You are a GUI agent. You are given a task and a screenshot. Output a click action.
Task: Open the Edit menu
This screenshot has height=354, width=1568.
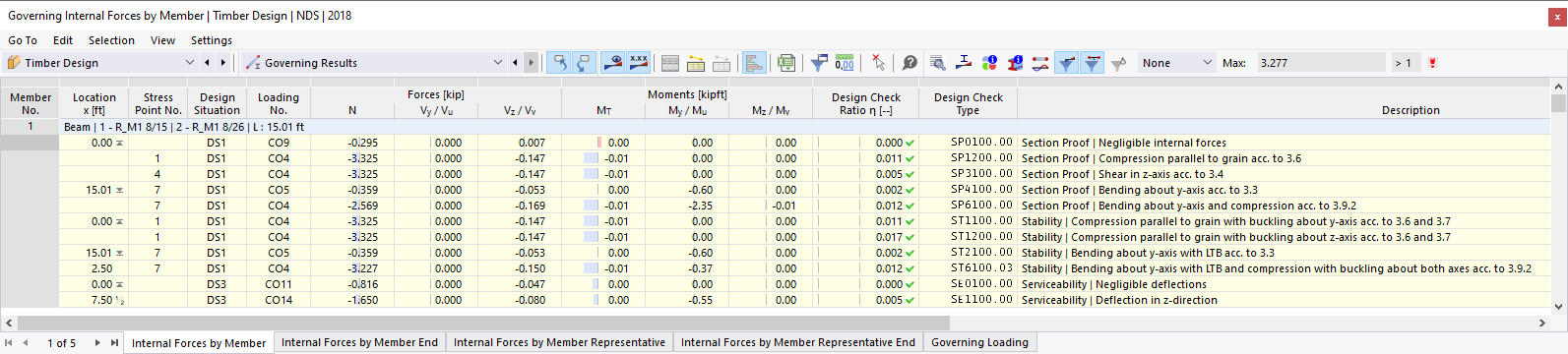click(63, 40)
